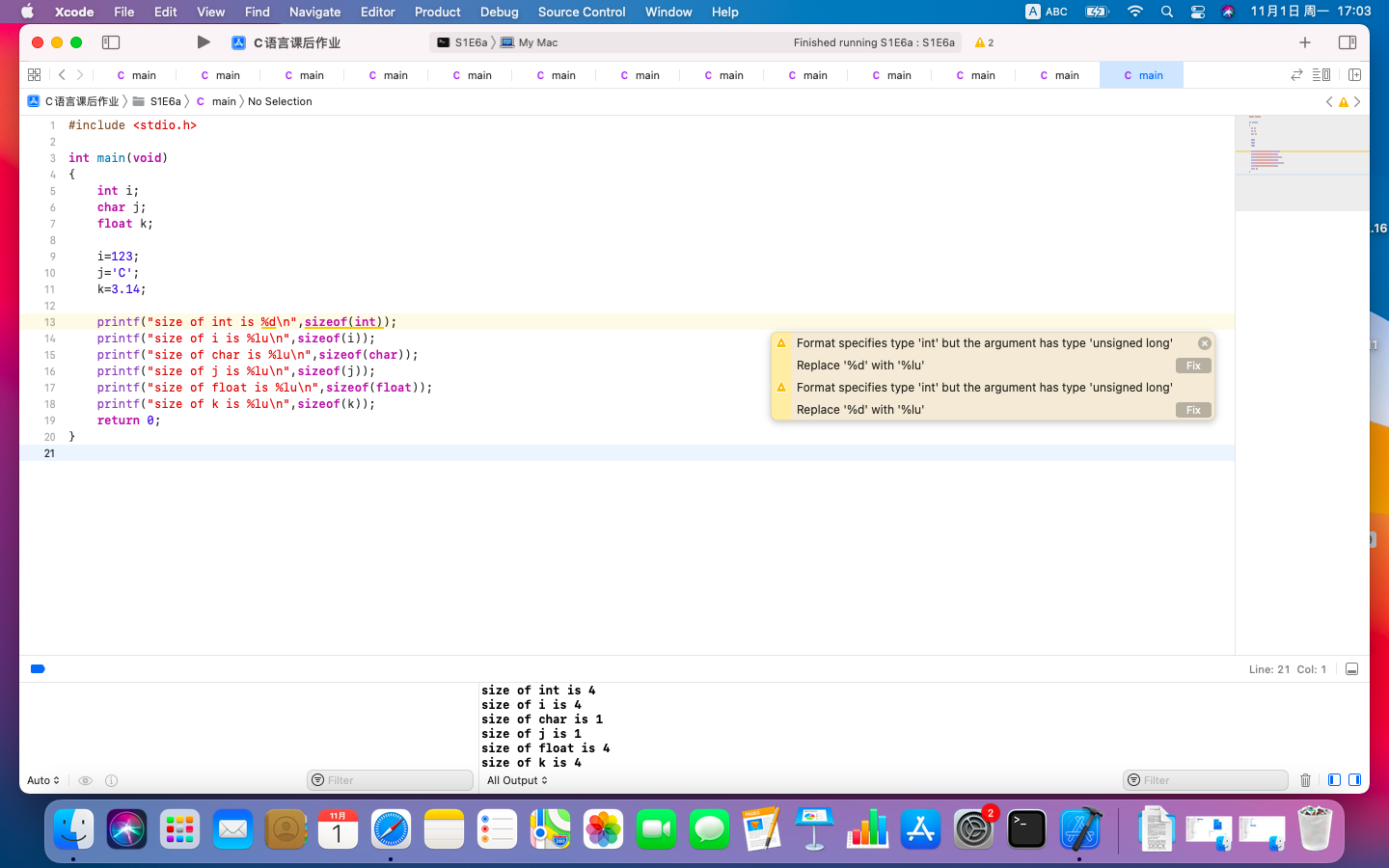The width and height of the screenshot is (1389, 868).
Task: Enable code review changes icon
Action: pos(1296,74)
